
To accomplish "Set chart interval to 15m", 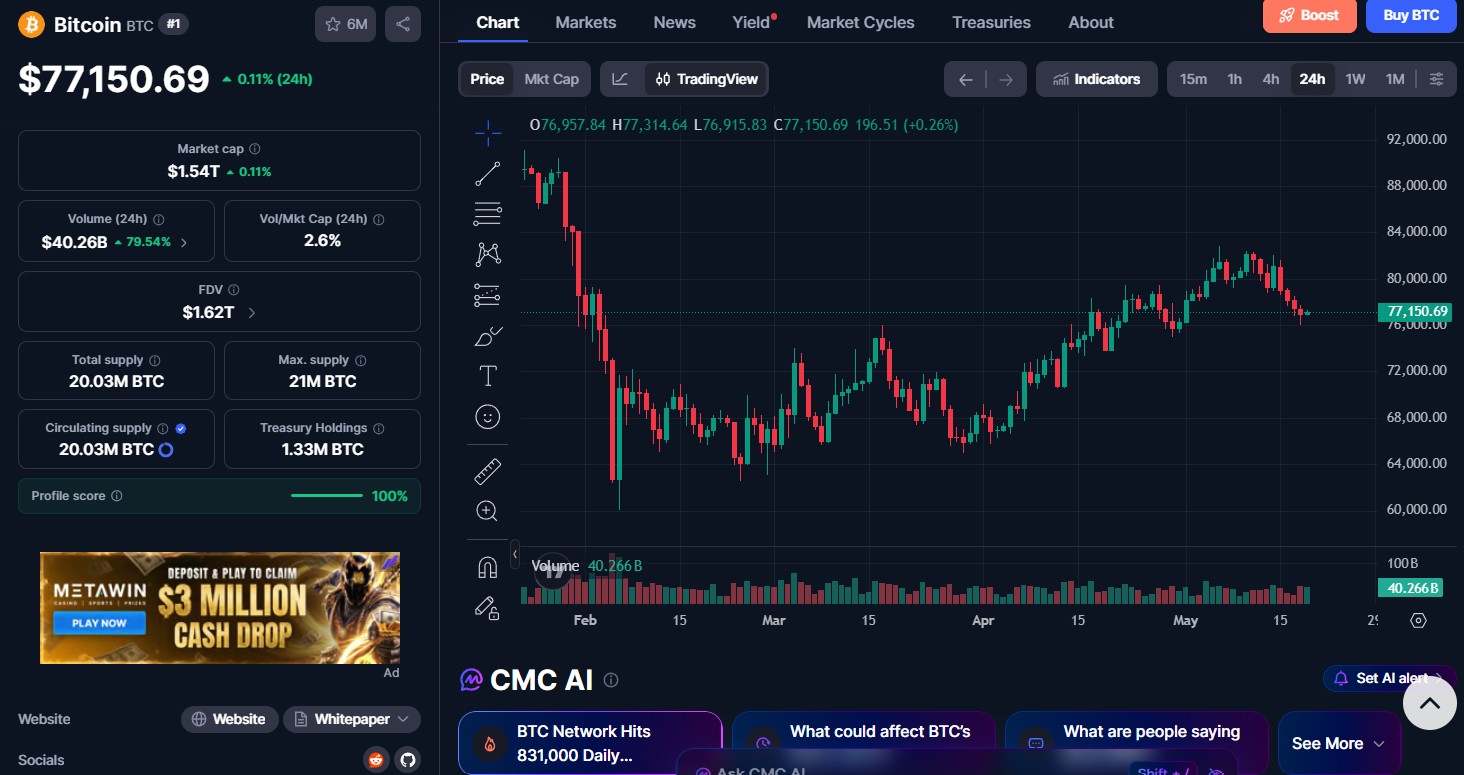I will point(1193,79).
